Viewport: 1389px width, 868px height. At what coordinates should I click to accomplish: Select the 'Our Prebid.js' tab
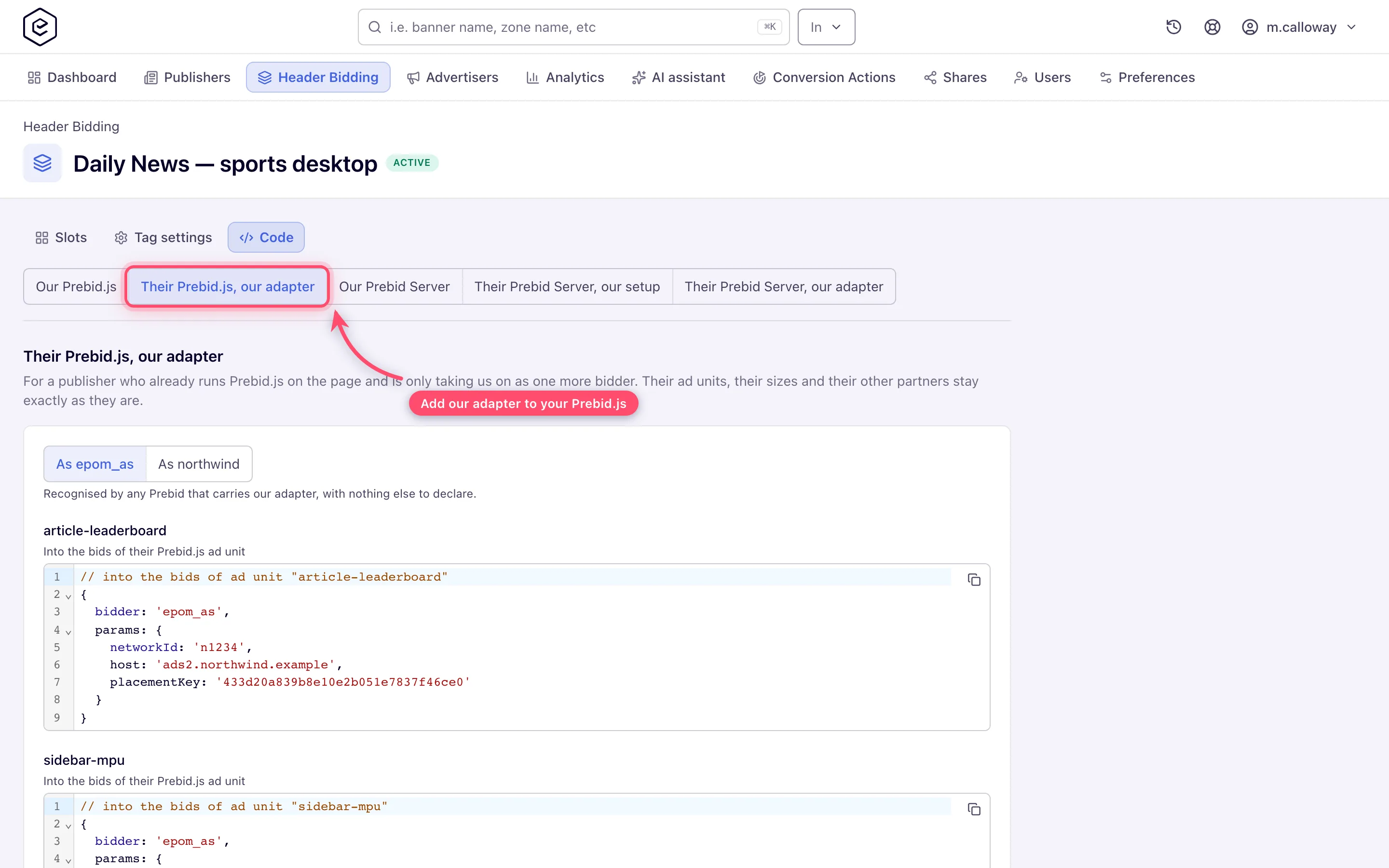point(76,286)
